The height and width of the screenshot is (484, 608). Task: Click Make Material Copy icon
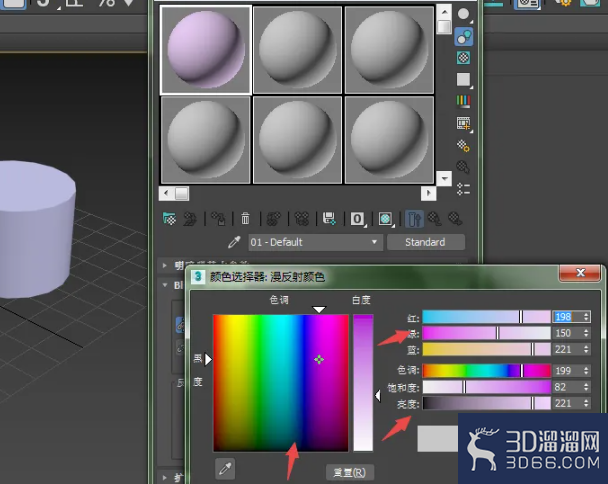pos(274,219)
